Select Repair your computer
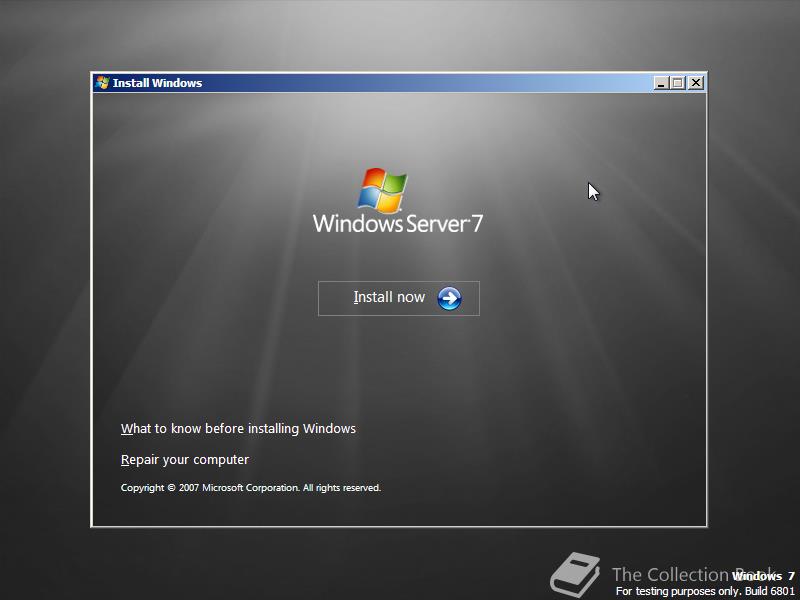This screenshot has width=800, height=600. pos(185,460)
